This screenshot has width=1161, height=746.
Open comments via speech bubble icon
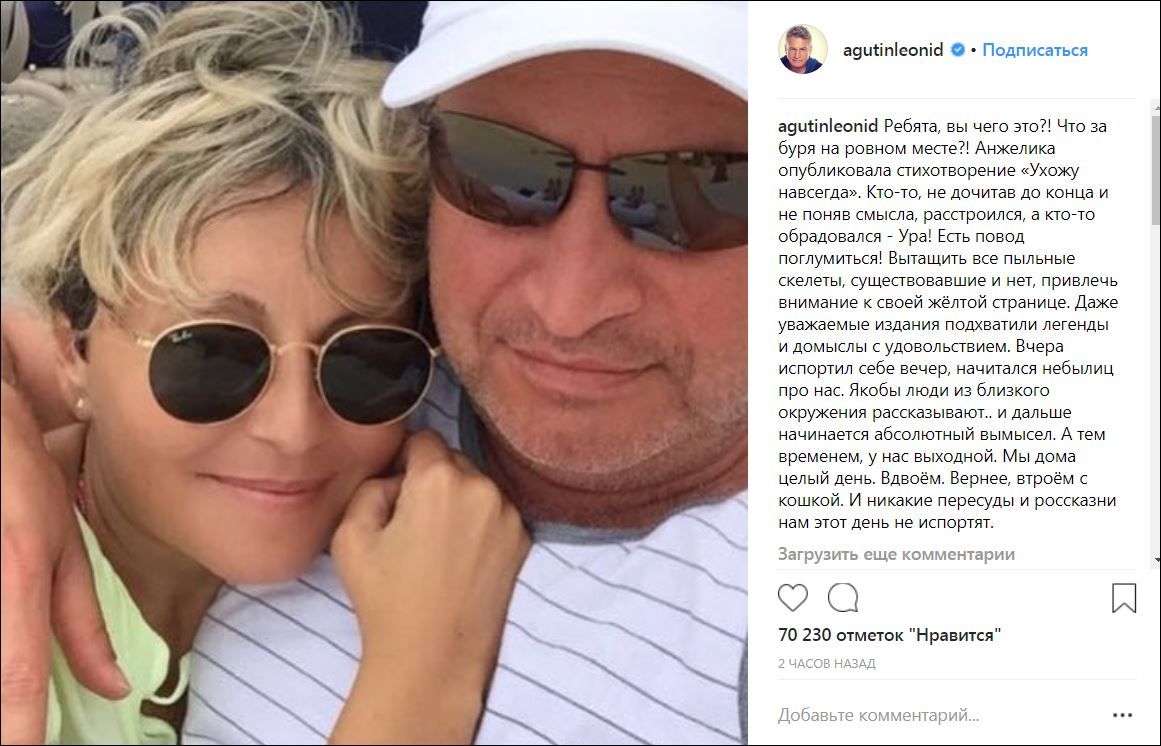843,597
